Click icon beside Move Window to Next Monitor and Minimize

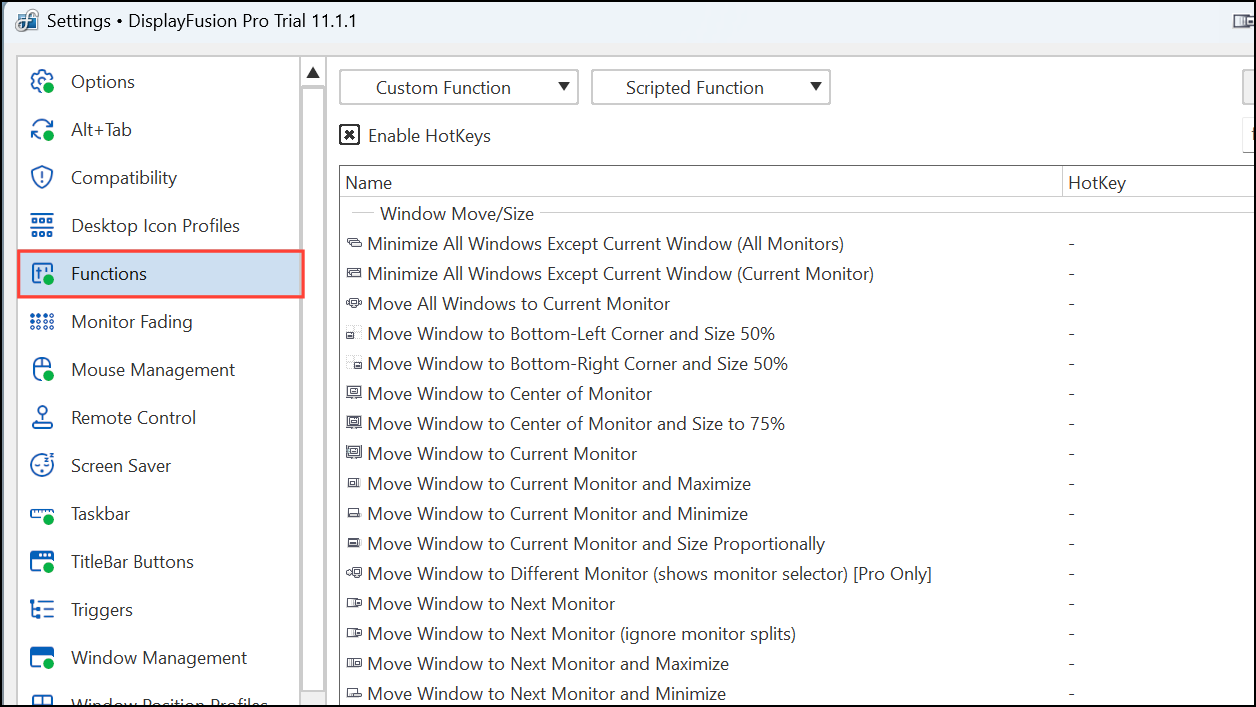pyautogui.click(x=353, y=694)
